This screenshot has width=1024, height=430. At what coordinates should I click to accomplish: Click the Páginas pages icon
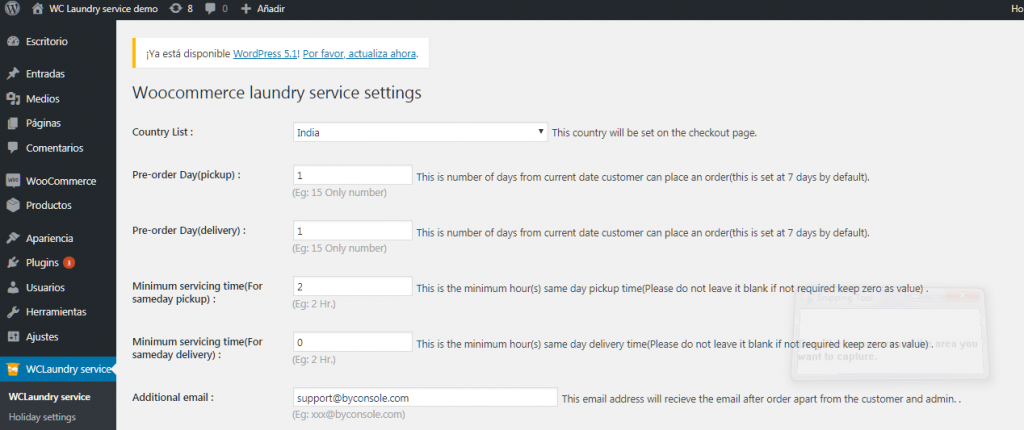click(12, 123)
